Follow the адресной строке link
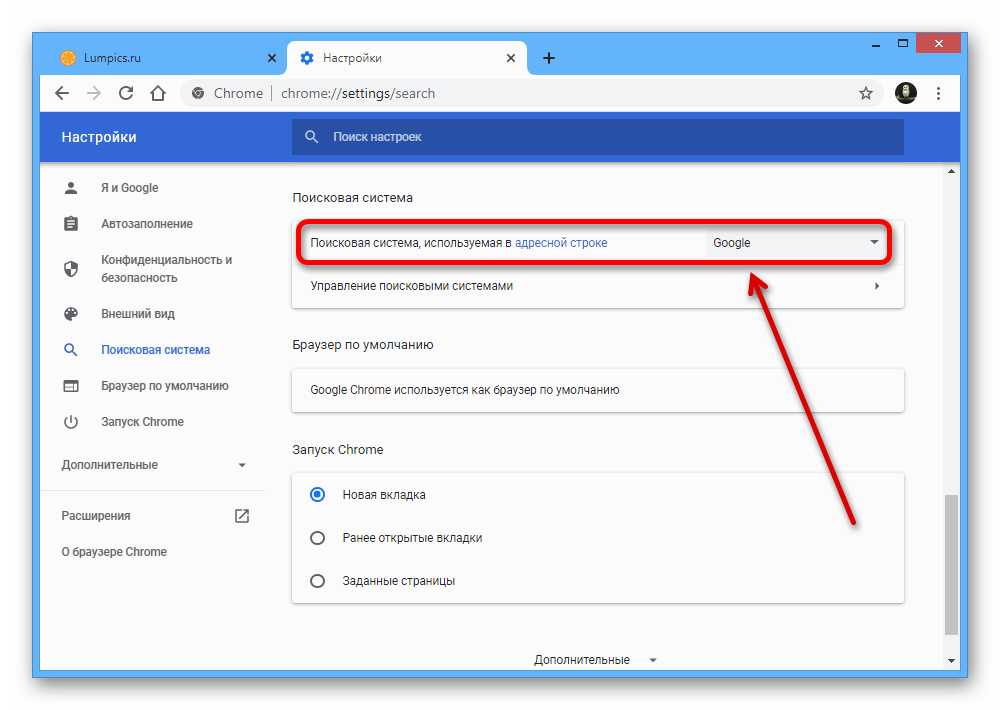The width and height of the screenshot is (1000, 710). coord(561,242)
